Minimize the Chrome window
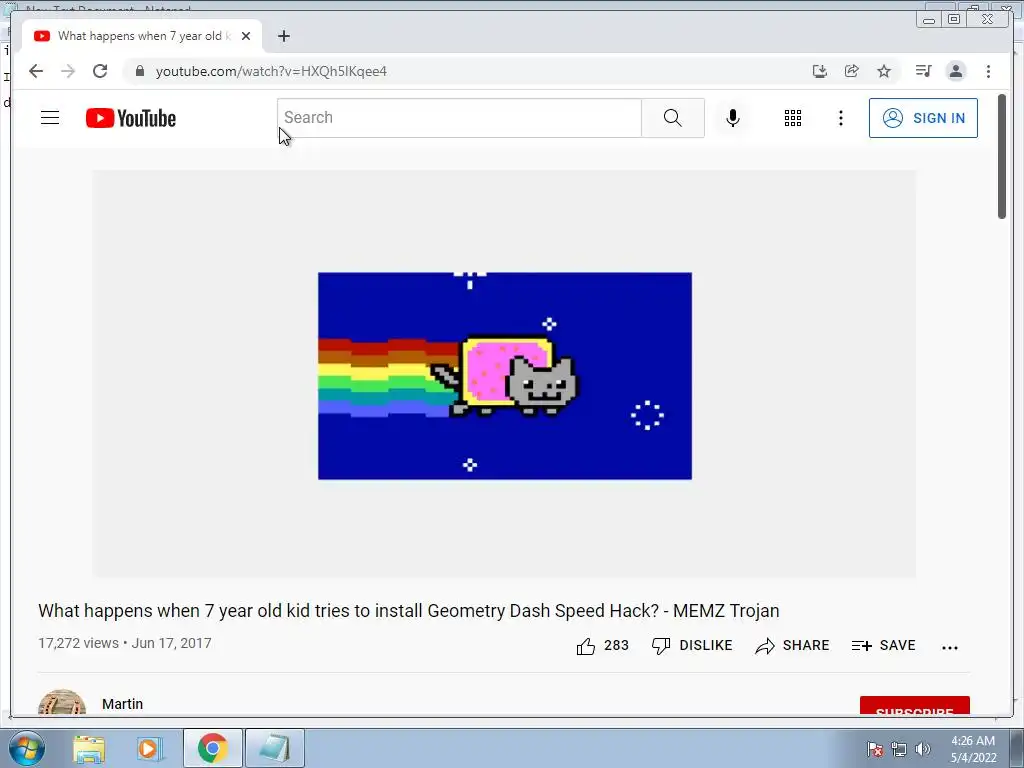The image size is (1024, 768). click(x=929, y=20)
